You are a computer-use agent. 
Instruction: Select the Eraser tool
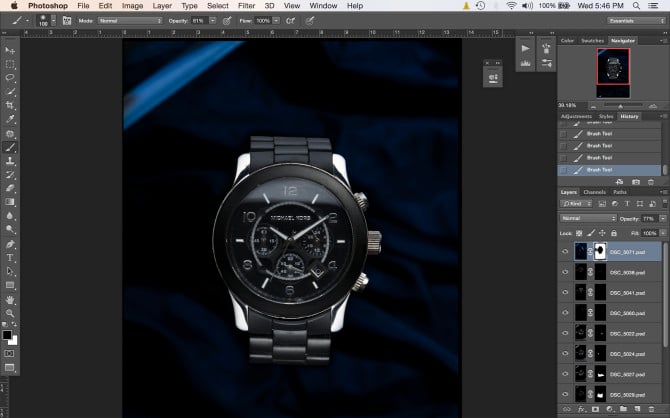(10, 188)
